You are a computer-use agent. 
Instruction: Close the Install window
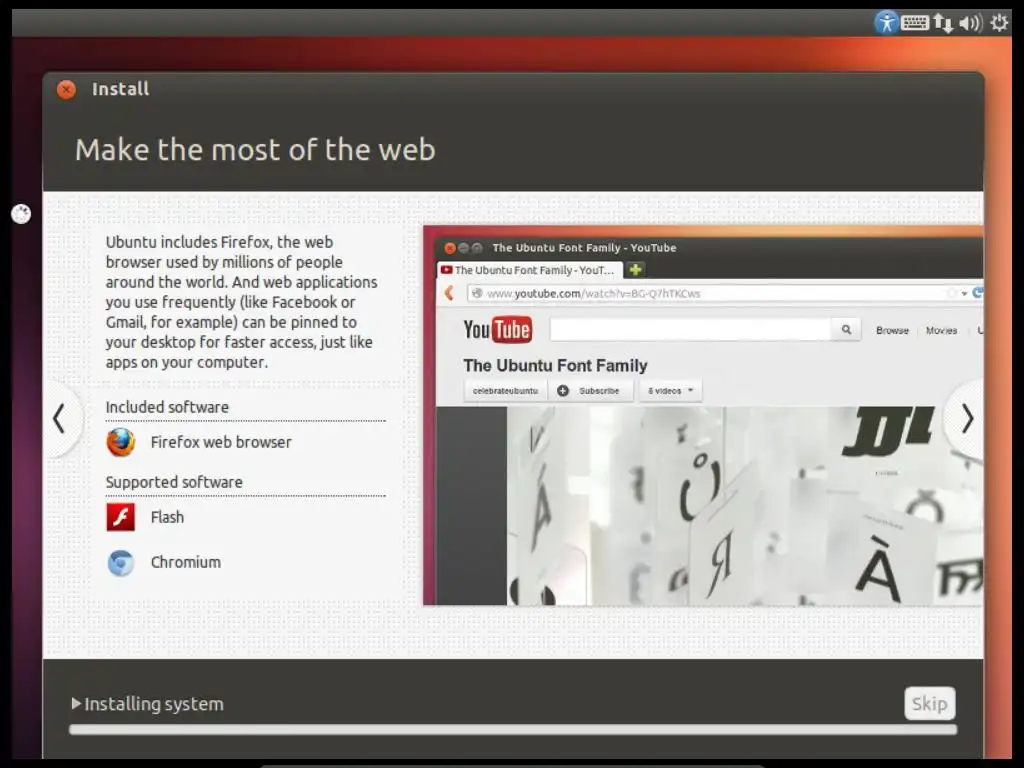pos(66,89)
